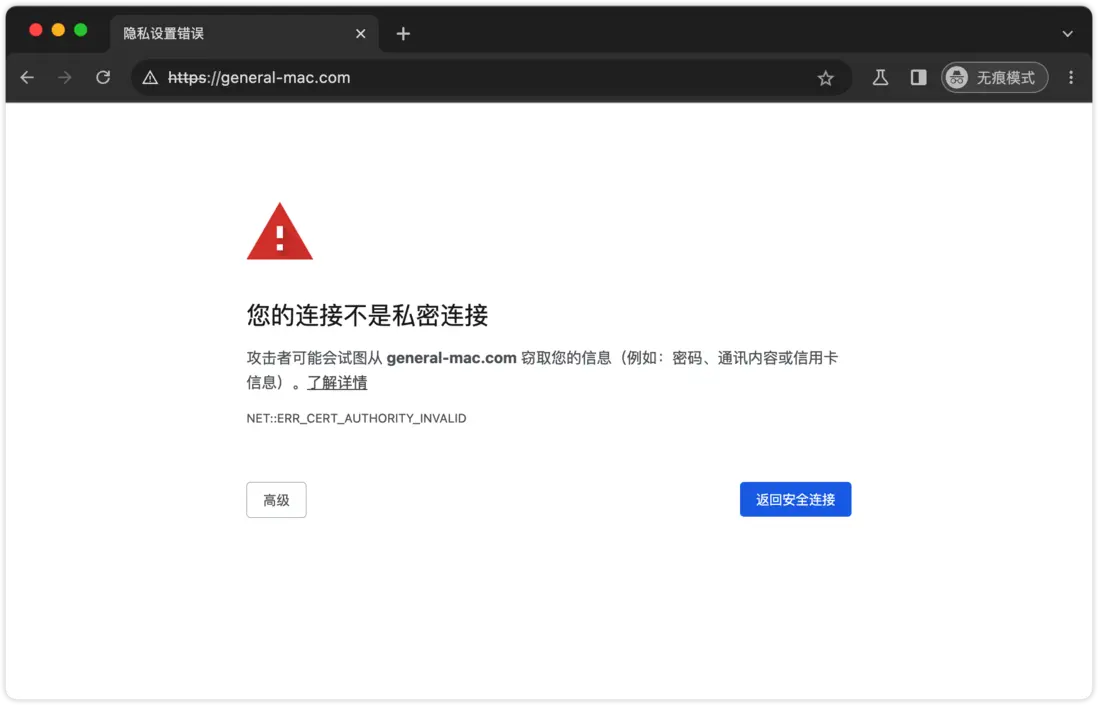Click the NET::ERR_CERT_AUTHORITY_INVALID error code

coord(356,419)
